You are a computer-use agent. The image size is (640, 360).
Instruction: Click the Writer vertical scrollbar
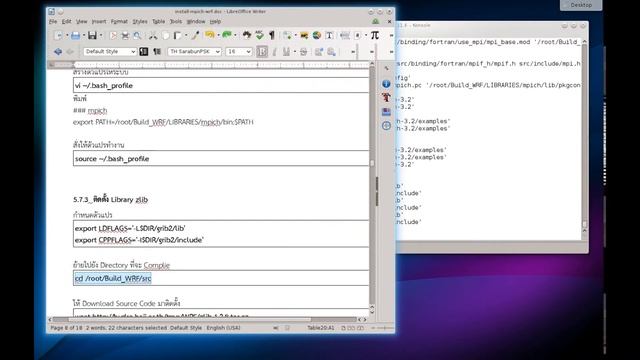coord(372,186)
